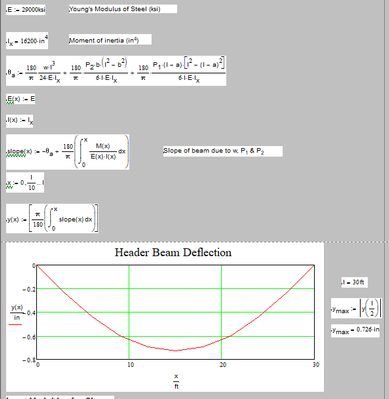Select the Slope of beam description text
389x399 pixels.
point(223,151)
